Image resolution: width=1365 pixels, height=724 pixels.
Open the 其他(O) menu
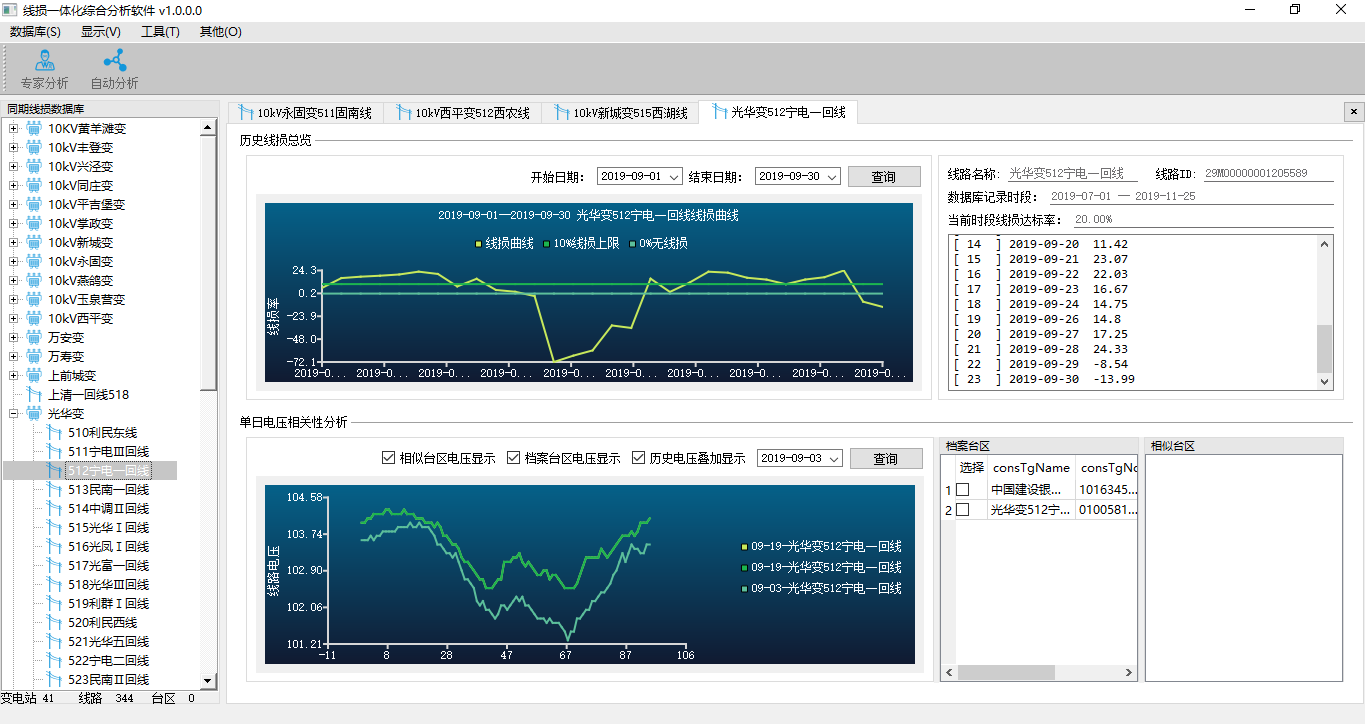coord(220,31)
